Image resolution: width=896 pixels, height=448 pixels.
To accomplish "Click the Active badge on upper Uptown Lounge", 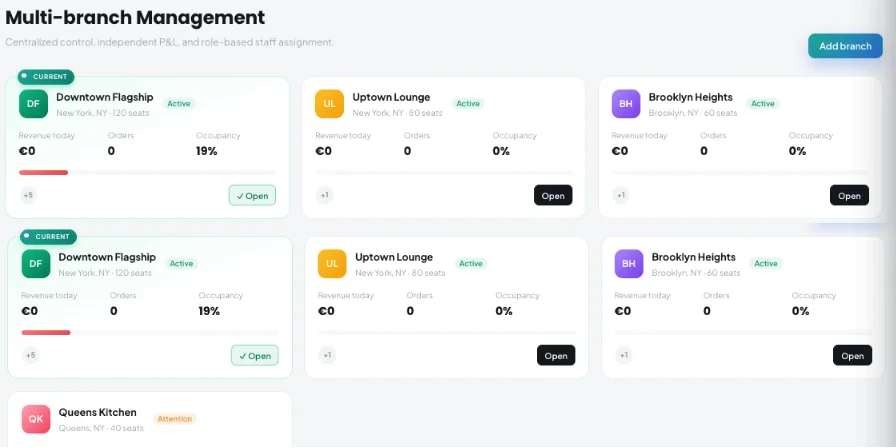I will 468,103.
